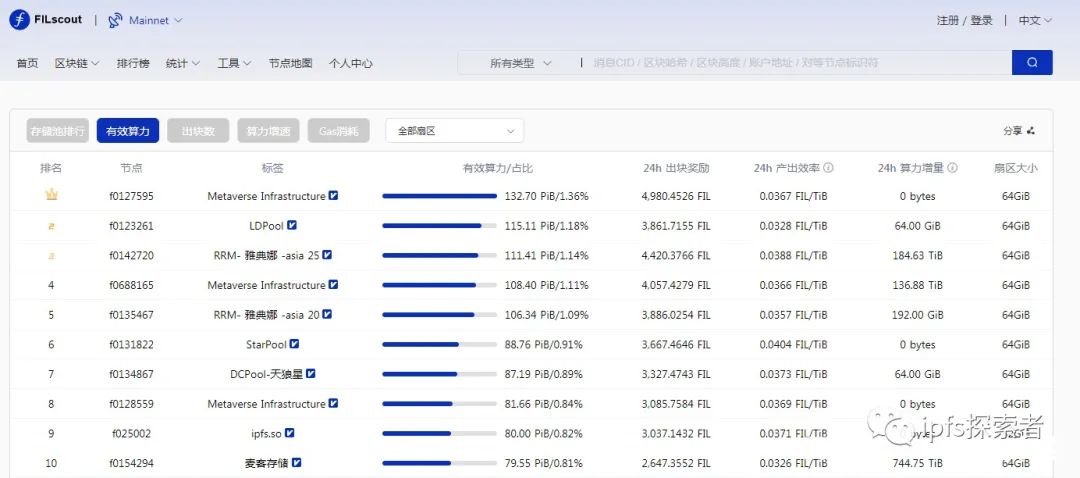The height and width of the screenshot is (478, 1080).
Task: Click the FILscout logo icon
Action: [19, 20]
